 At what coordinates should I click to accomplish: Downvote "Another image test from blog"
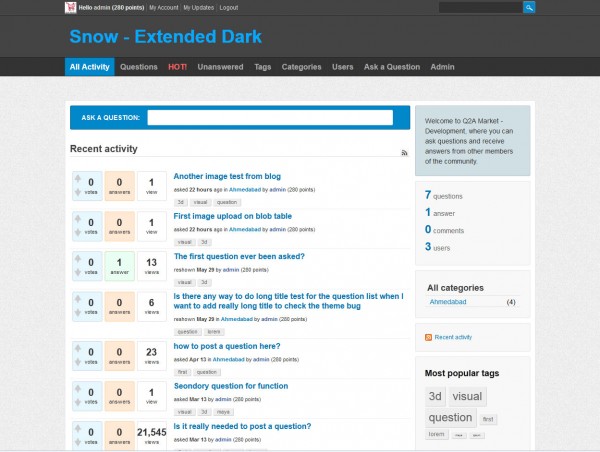click(x=79, y=193)
